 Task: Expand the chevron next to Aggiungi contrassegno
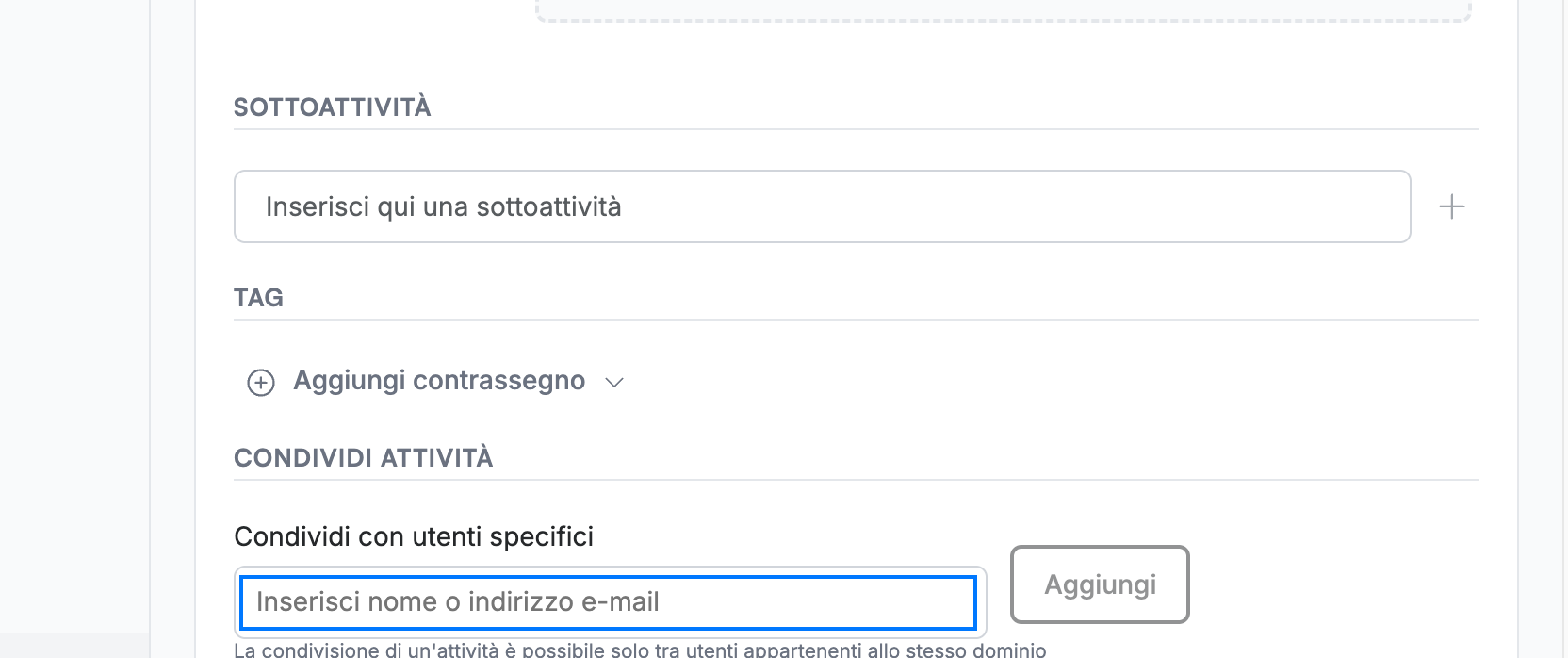614,382
